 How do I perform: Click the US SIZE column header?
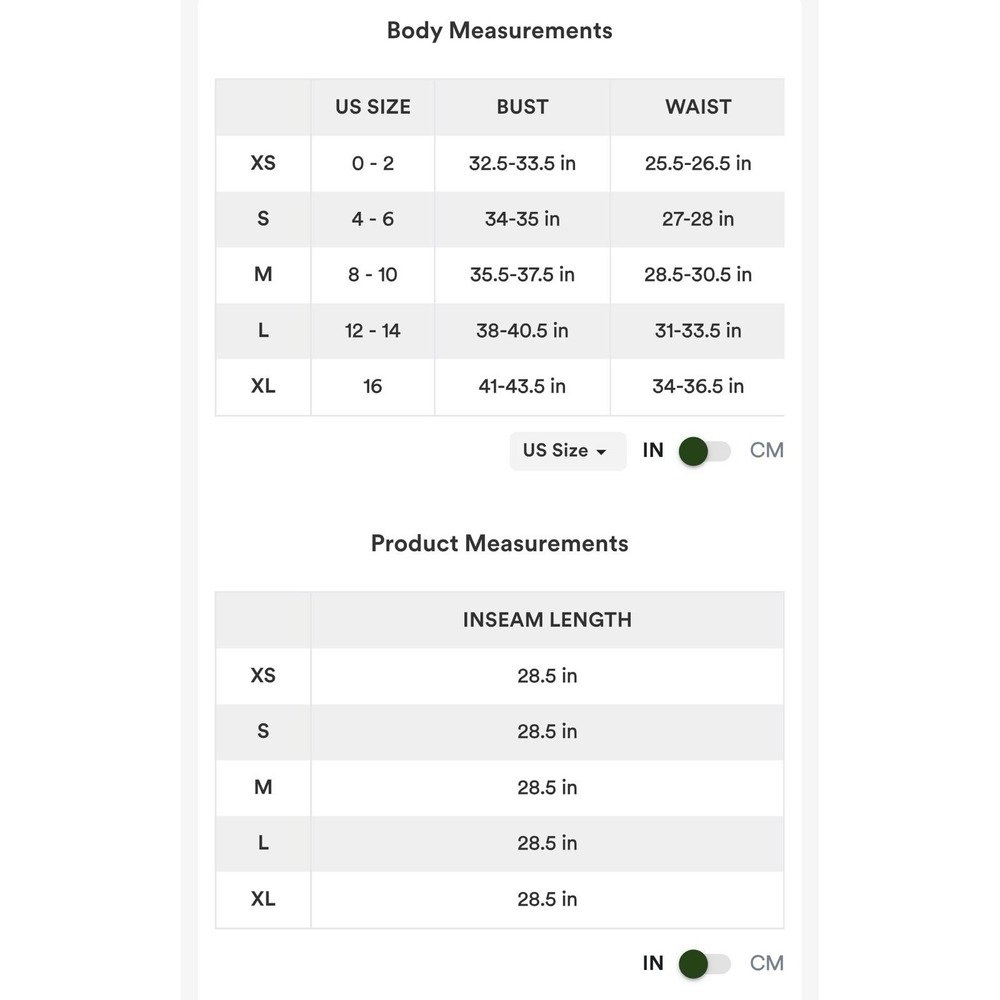pyautogui.click(x=373, y=107)
